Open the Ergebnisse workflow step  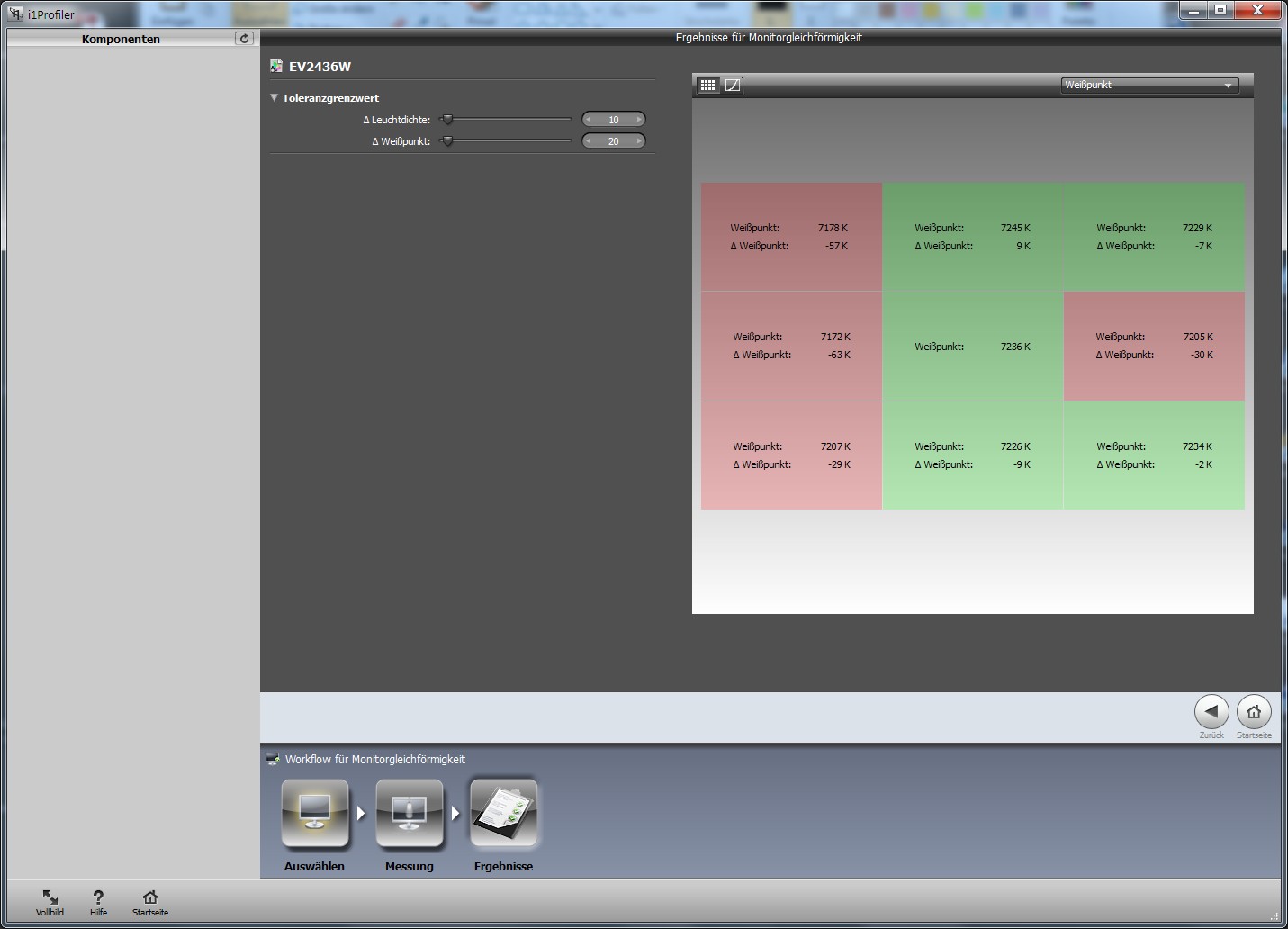pos(503,814)
